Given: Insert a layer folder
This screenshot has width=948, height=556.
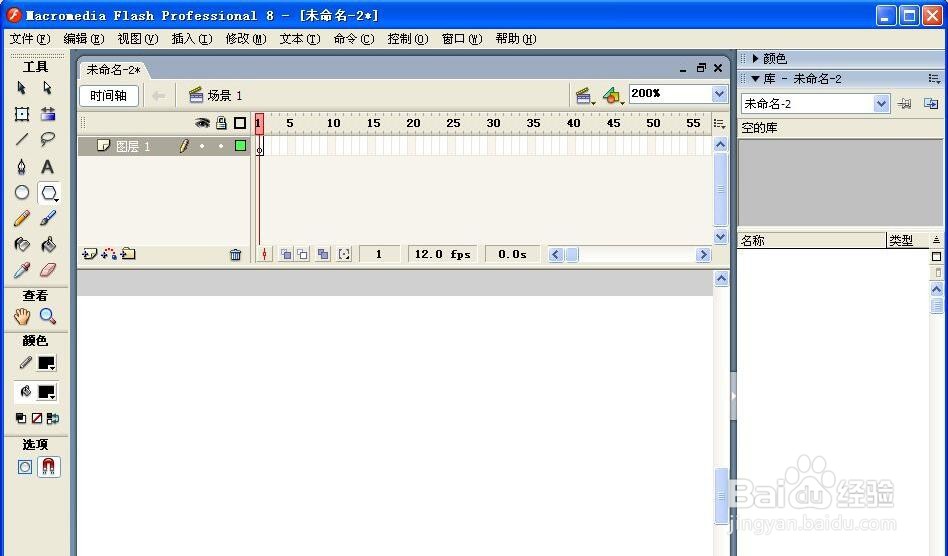Looking at the screenshot, I should tap(128, 254).
